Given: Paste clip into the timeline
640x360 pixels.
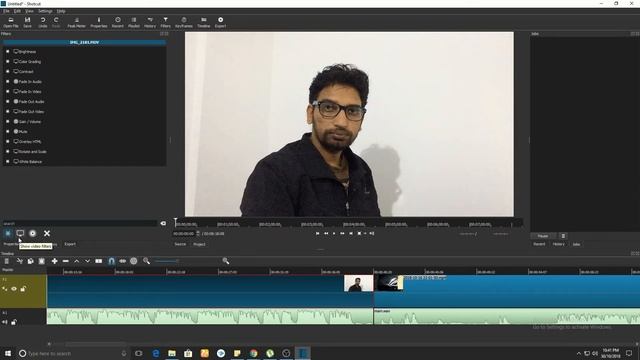Looking at the screenshot, I should (x=42, y=261).
